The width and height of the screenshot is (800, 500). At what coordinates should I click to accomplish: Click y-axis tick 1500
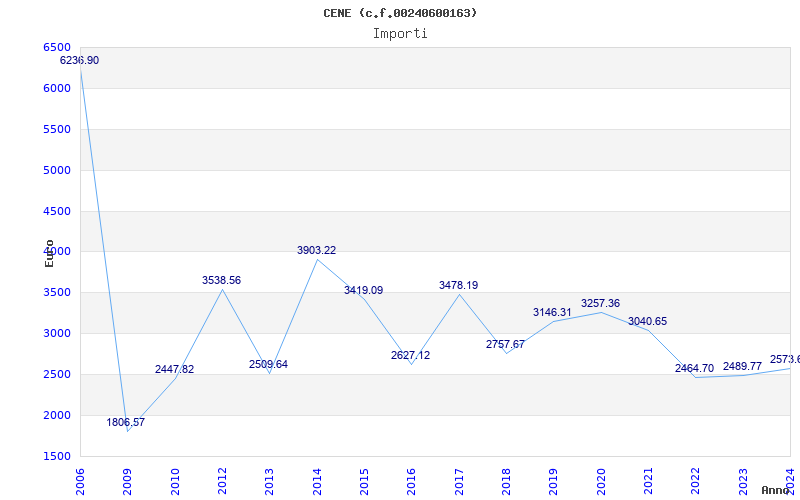click(57, 456)
